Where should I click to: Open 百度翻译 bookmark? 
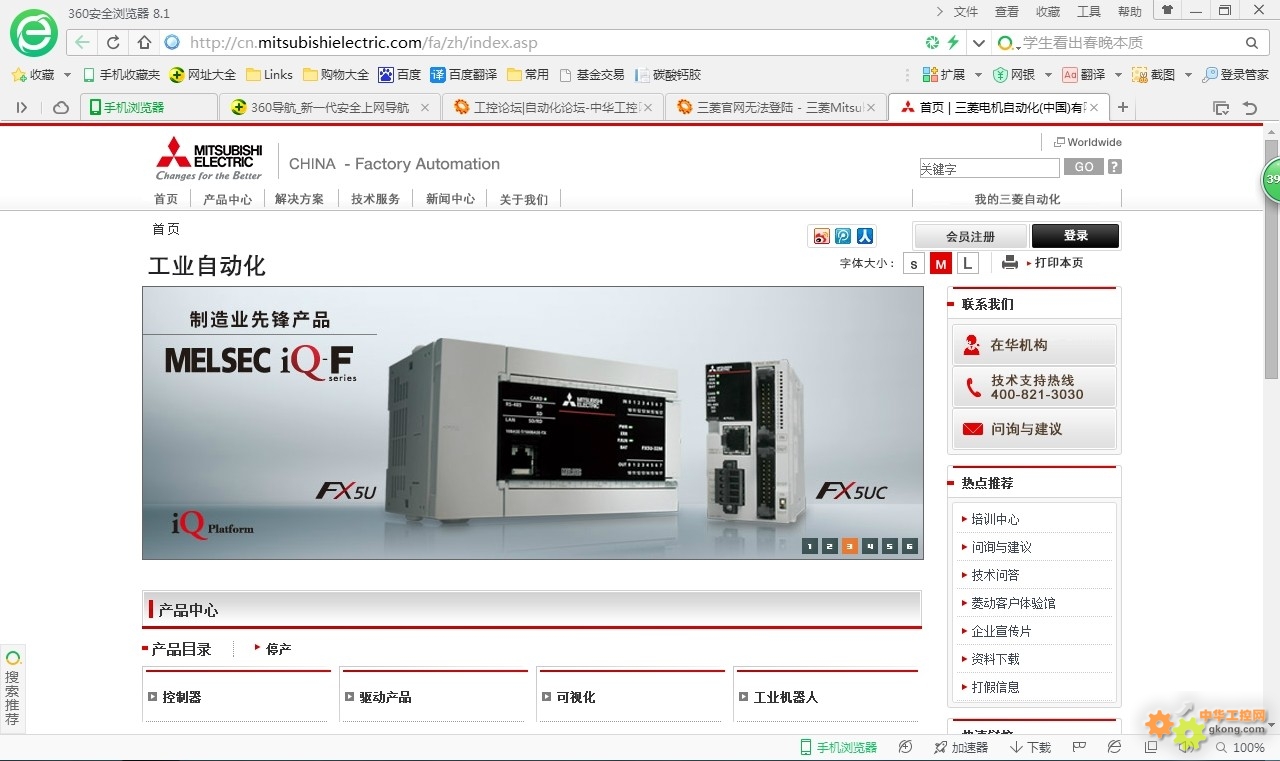463,75
